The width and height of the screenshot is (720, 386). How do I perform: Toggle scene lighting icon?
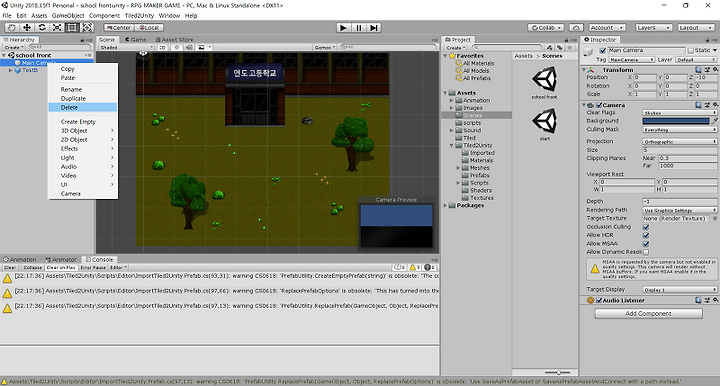176,47
